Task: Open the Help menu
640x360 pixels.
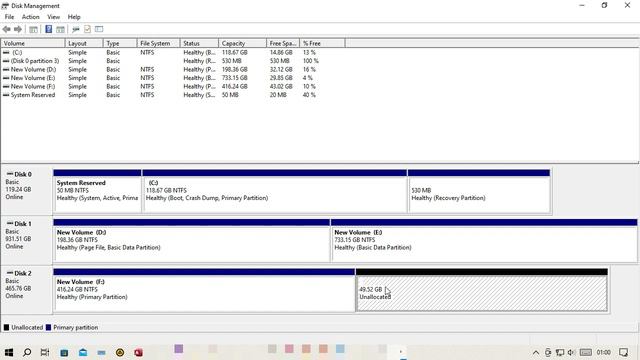Action: [x=74, y=17]
